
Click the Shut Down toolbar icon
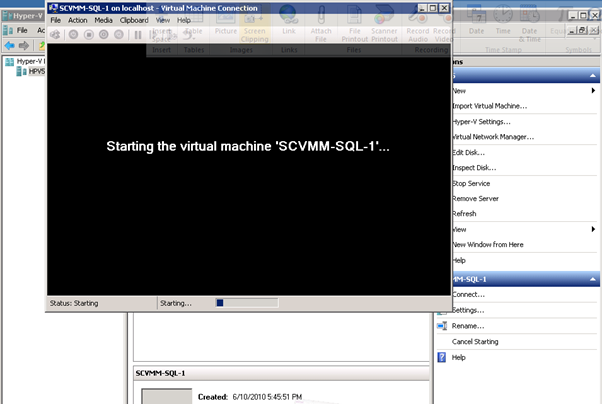coord(104,35)
